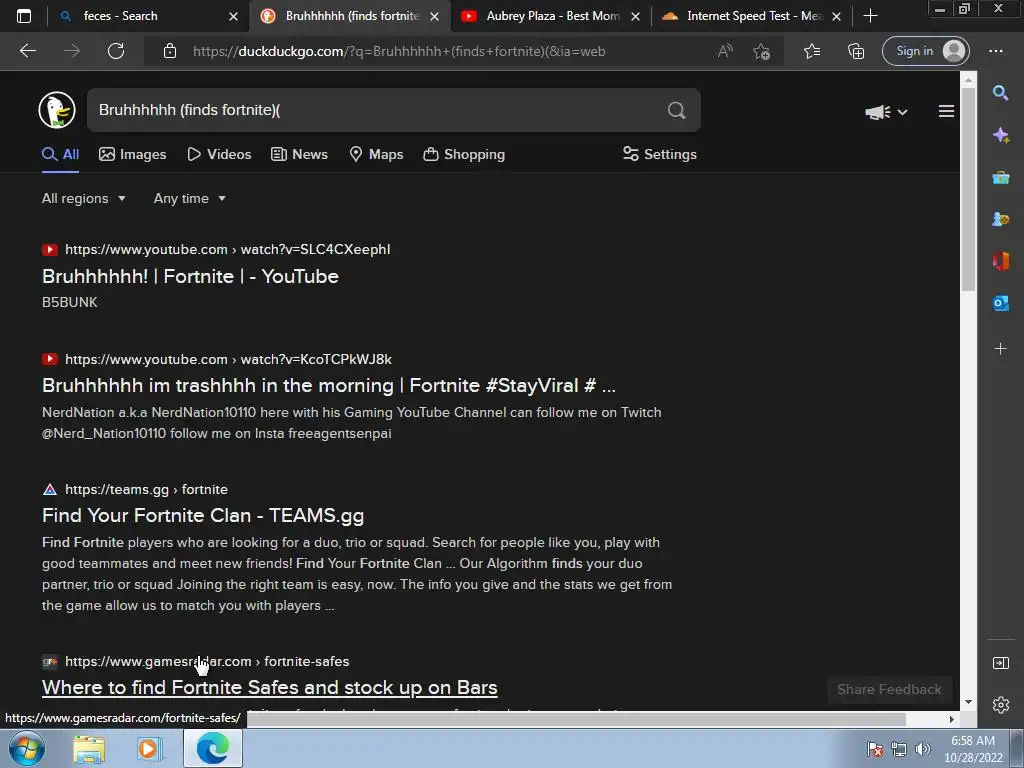Screen dimensions: 1024x768
Task: Click the vertical page scrollbar thumb
Action: tap(968, 189)
